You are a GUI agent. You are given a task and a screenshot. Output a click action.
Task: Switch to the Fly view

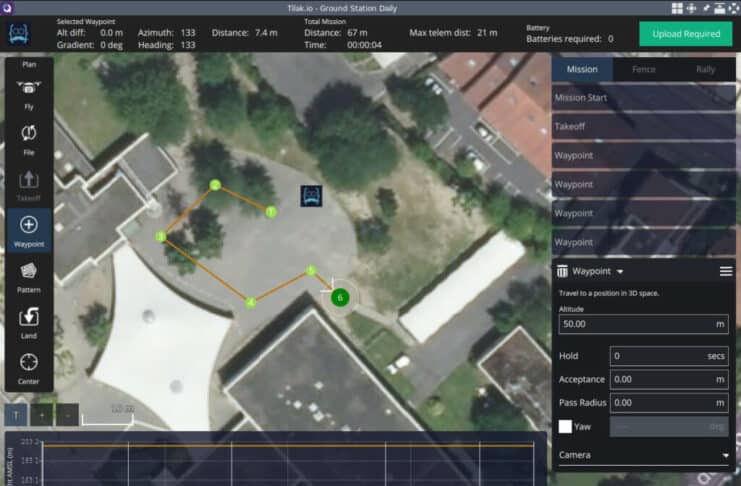point(28,95)
